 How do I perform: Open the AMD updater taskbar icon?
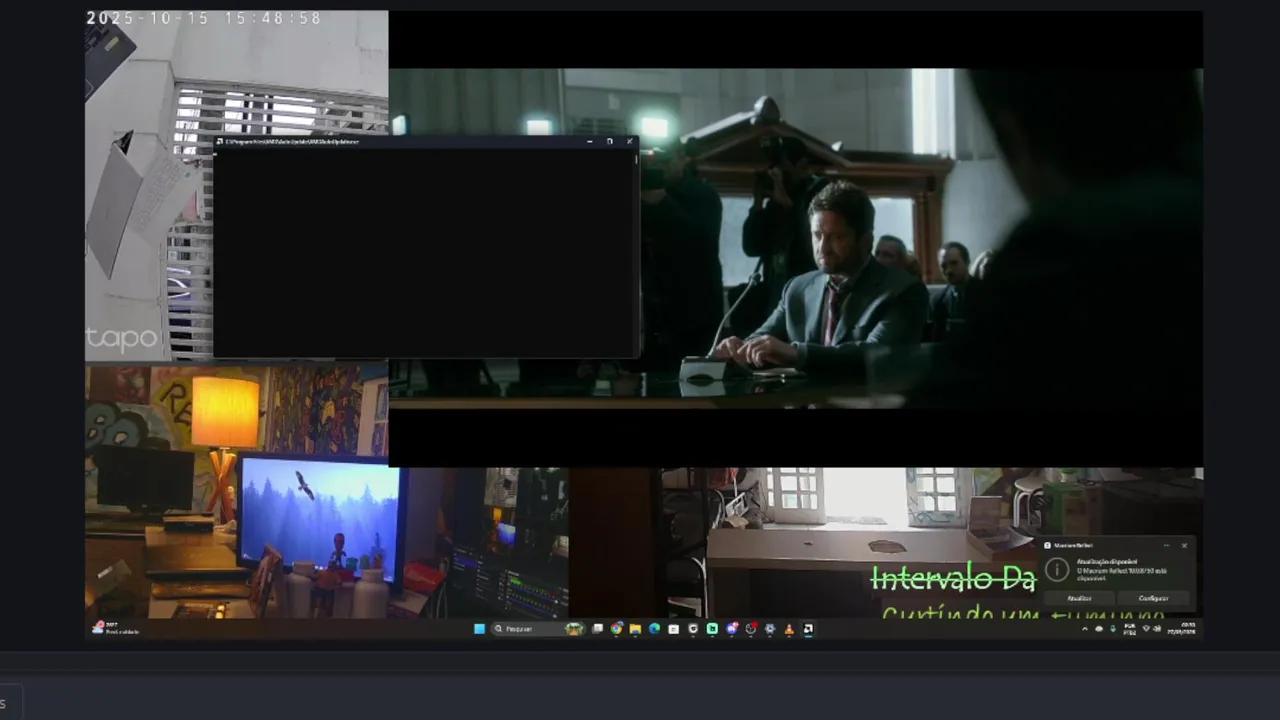click(x=808, y=629)
